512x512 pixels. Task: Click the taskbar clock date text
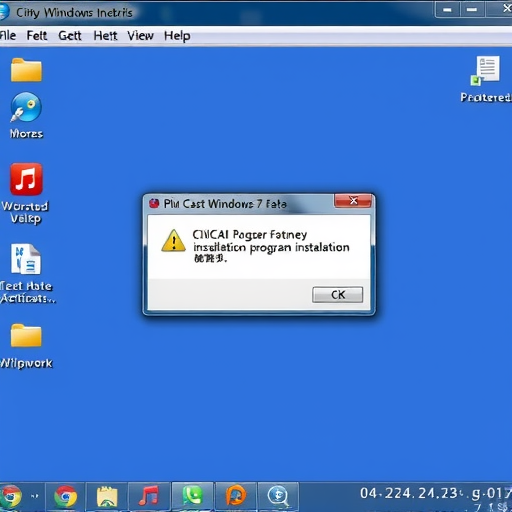(x=435, y=494)
